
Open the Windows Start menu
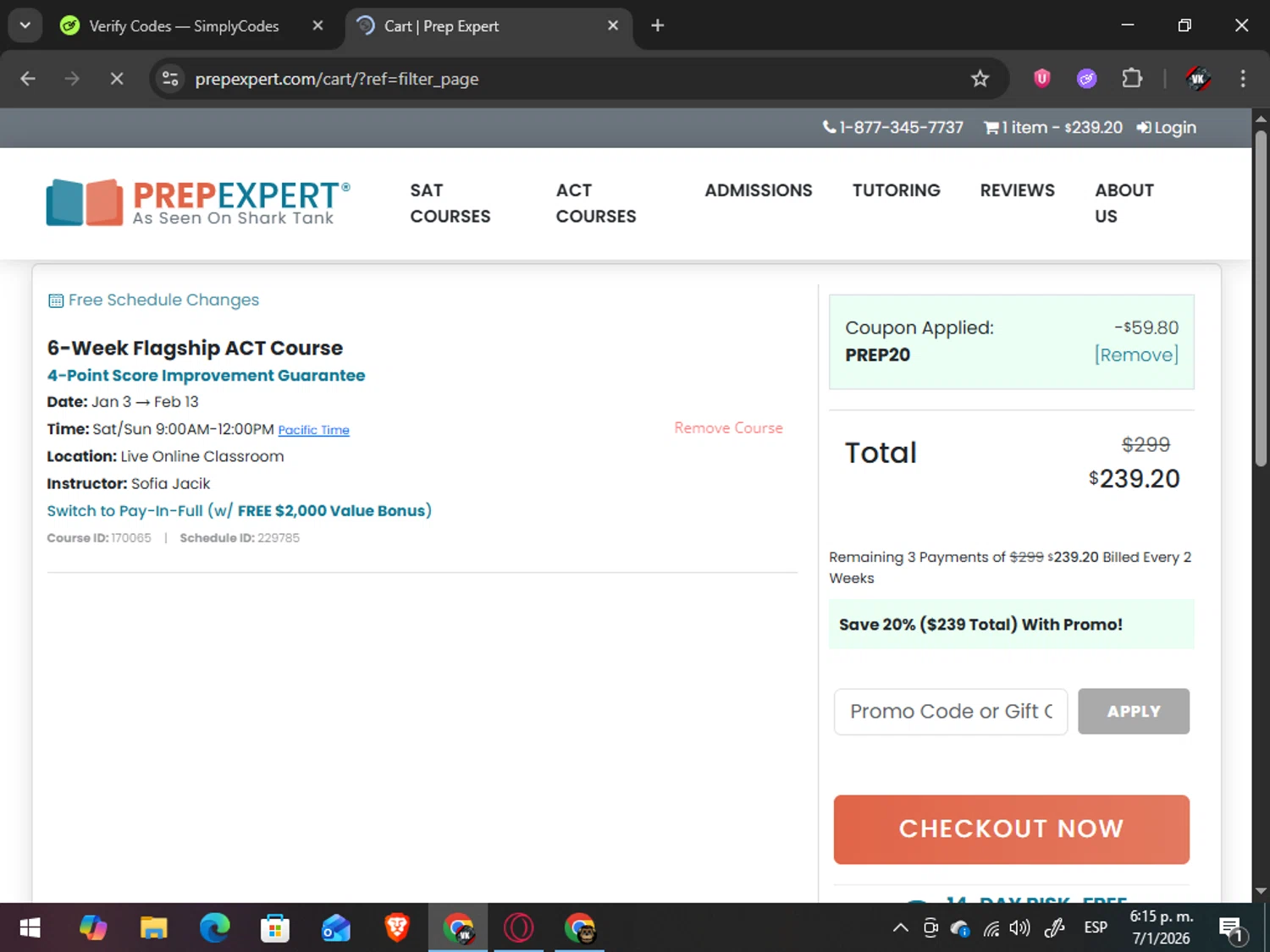coord(30,928)
